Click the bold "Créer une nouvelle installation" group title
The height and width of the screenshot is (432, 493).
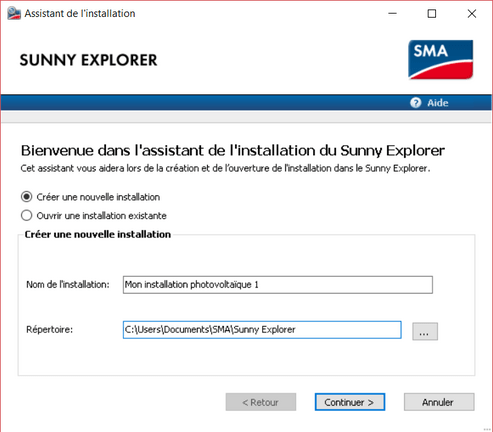(x=98, y=234)
